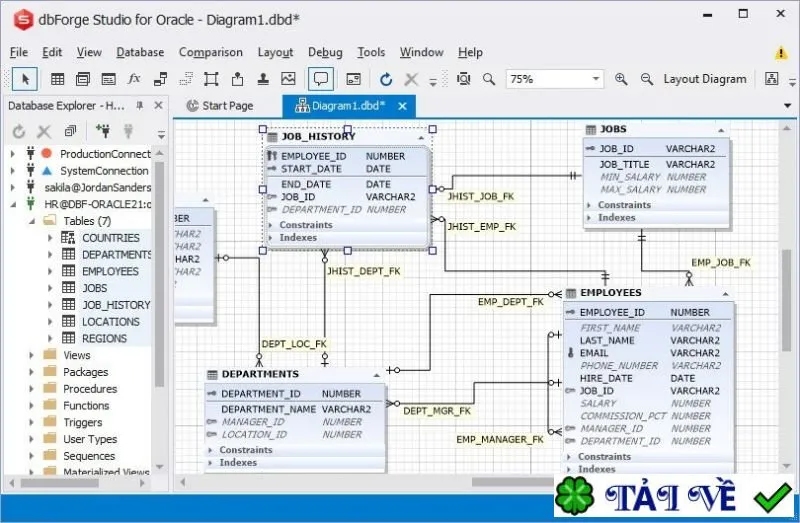Click the refresh diagram toolbar icon
Viewport: 800px width, 523px height.
pyautogui.click(x=386, y=79)
